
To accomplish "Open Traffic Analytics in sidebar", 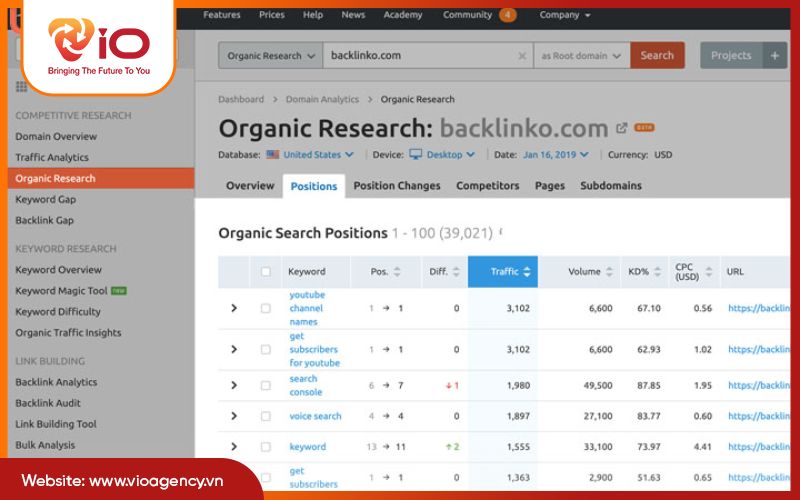I will tap(52, 157).
